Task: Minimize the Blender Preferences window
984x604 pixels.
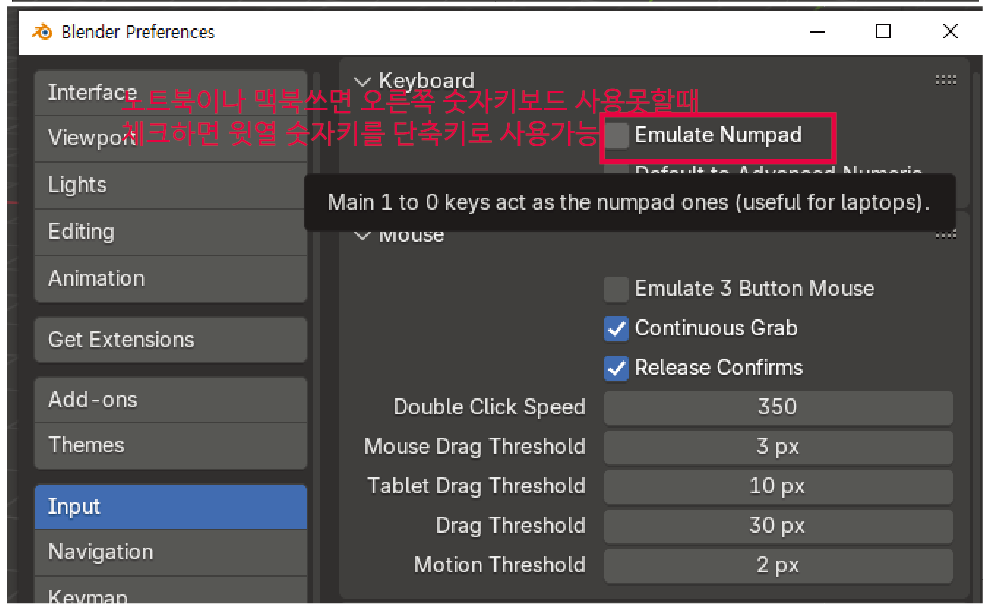Action: click(817, 31)
